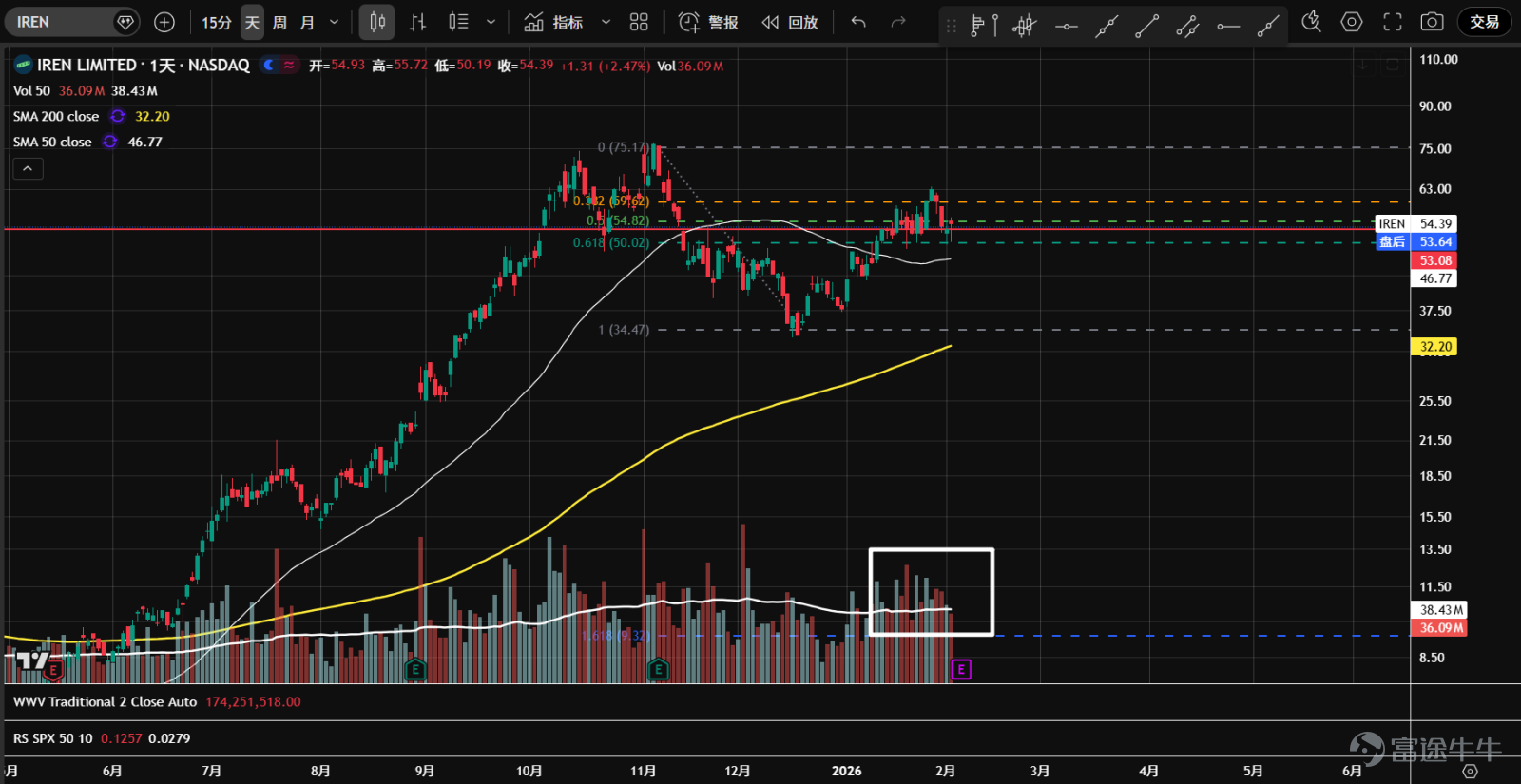Select the daily 天 timeframe

(x=252, y=22)
